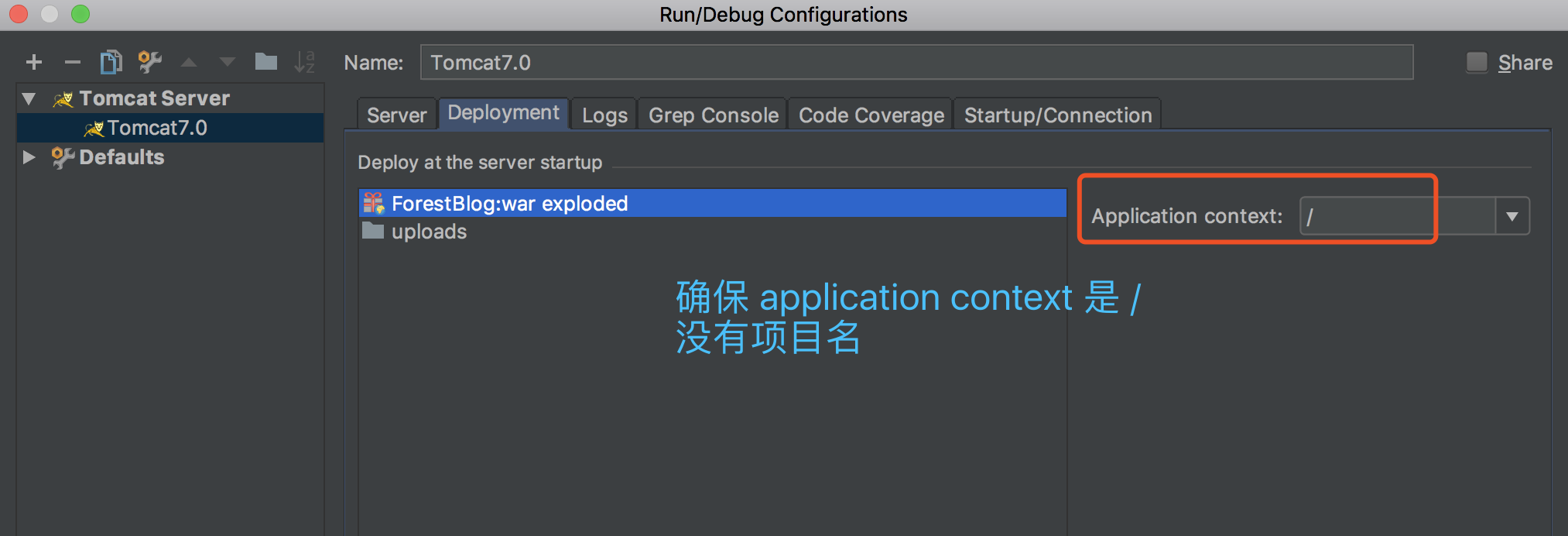Click the Defaults wrench icon
Screen dimensions: 1568x536
(x=63, y=157)
